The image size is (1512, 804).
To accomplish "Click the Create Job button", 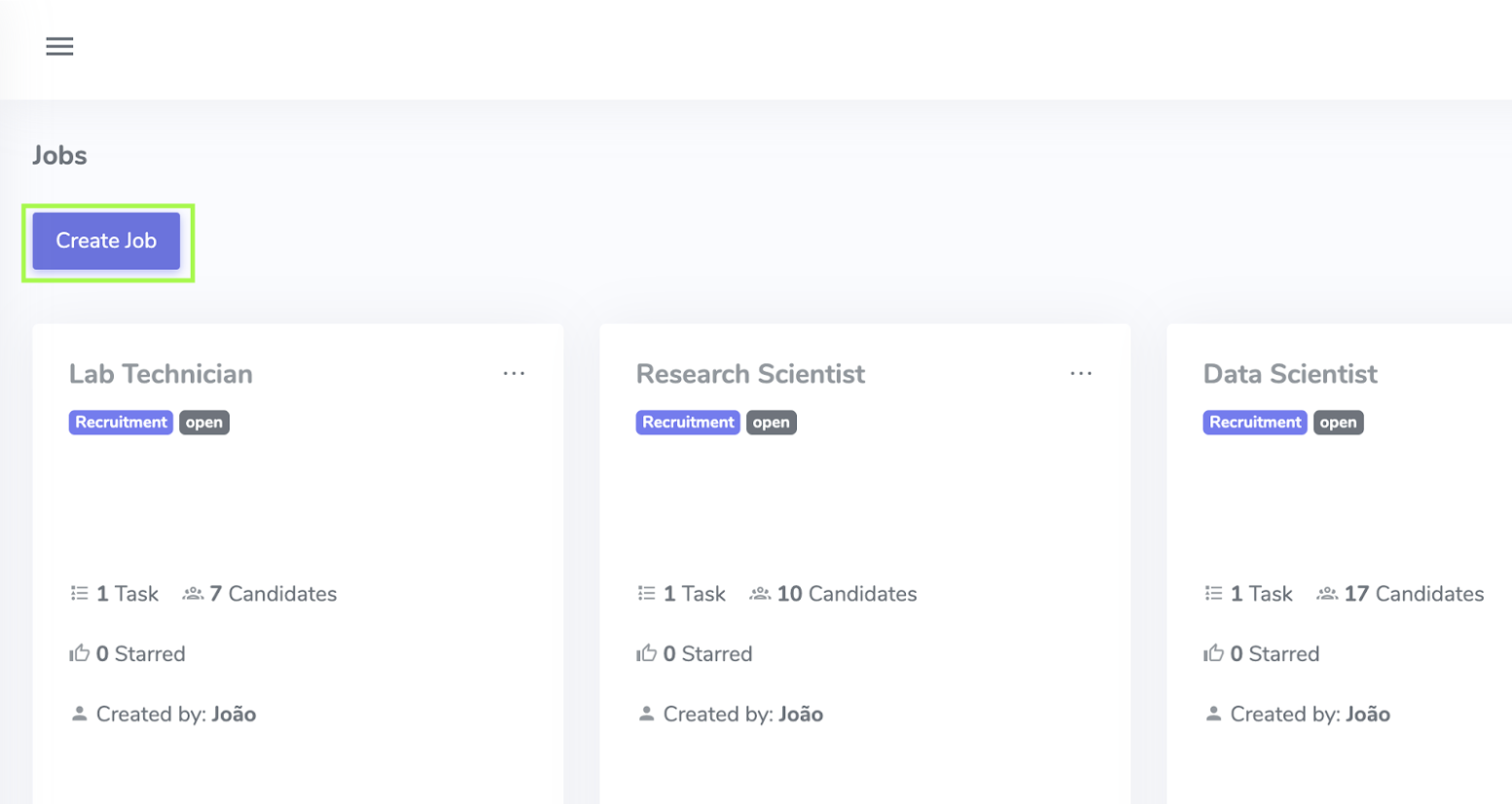I will point(106,240).
